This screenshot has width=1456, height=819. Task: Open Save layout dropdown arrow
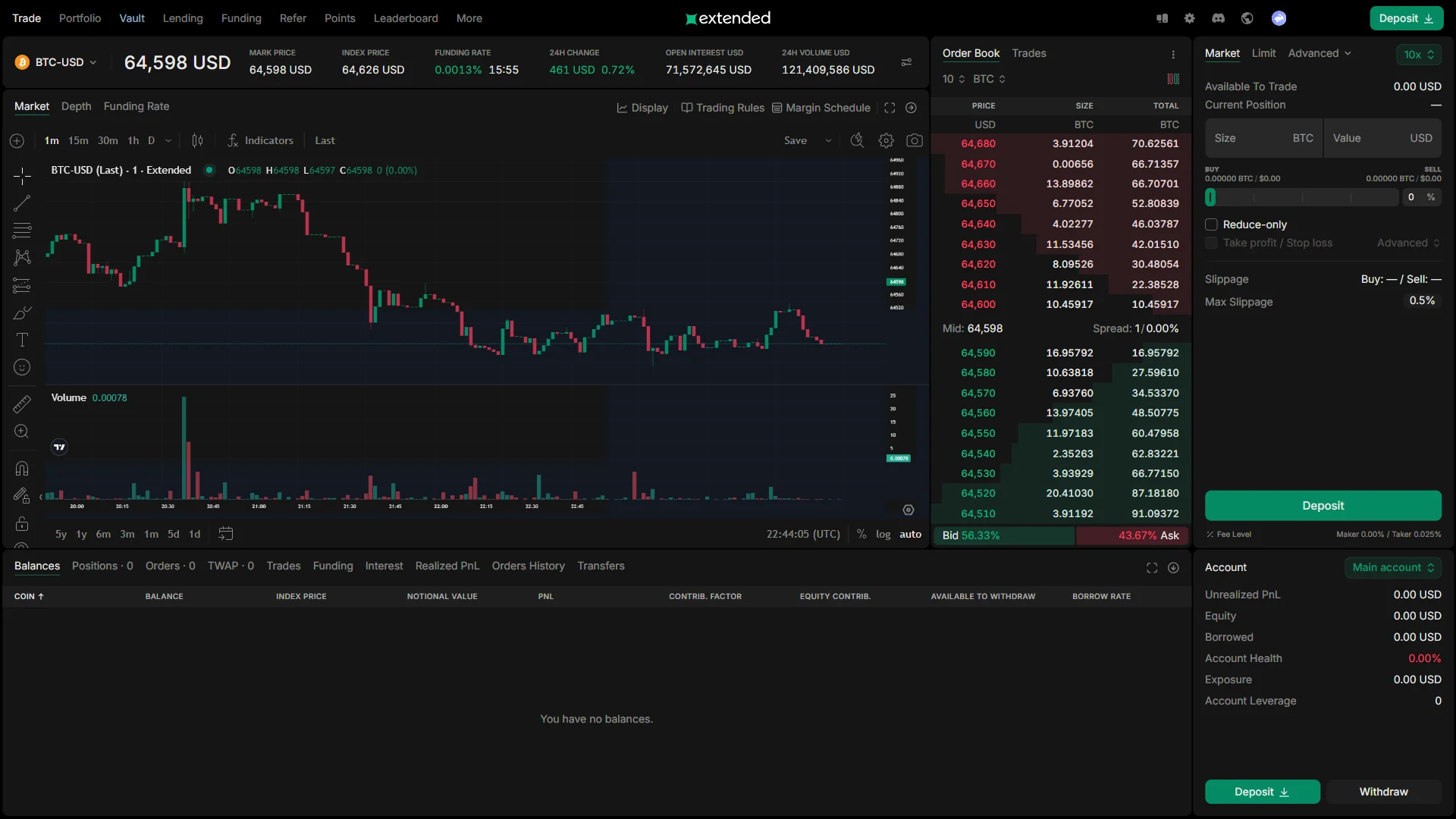pos(828,140)
